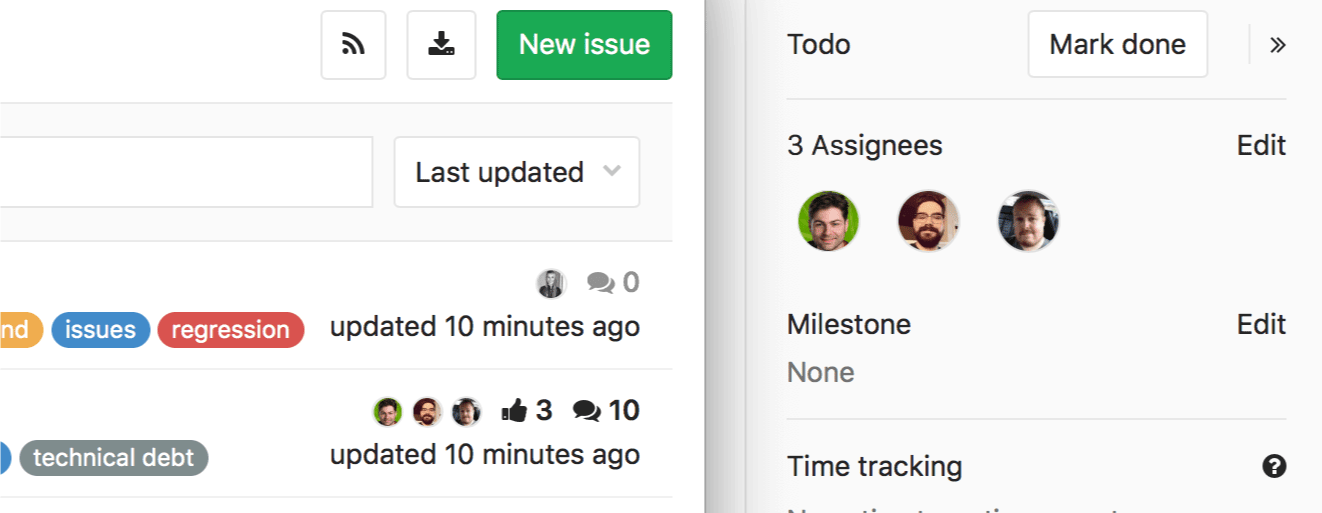Click the first assignee avatar in sidebar

[828, 221]
